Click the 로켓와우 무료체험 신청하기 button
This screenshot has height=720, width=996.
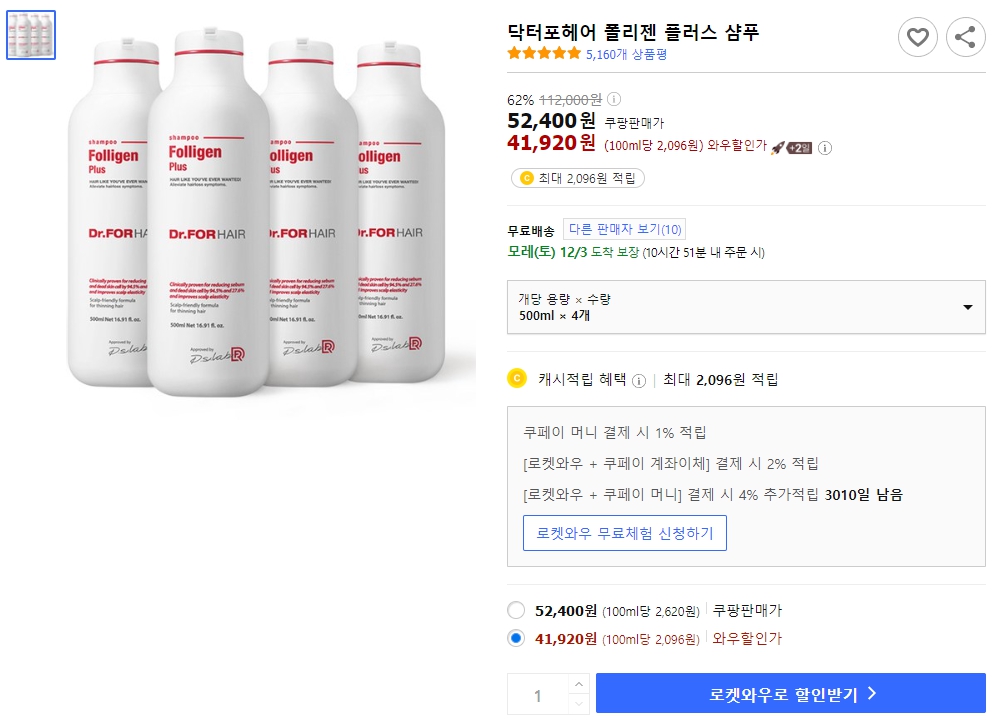click(625, 533)
